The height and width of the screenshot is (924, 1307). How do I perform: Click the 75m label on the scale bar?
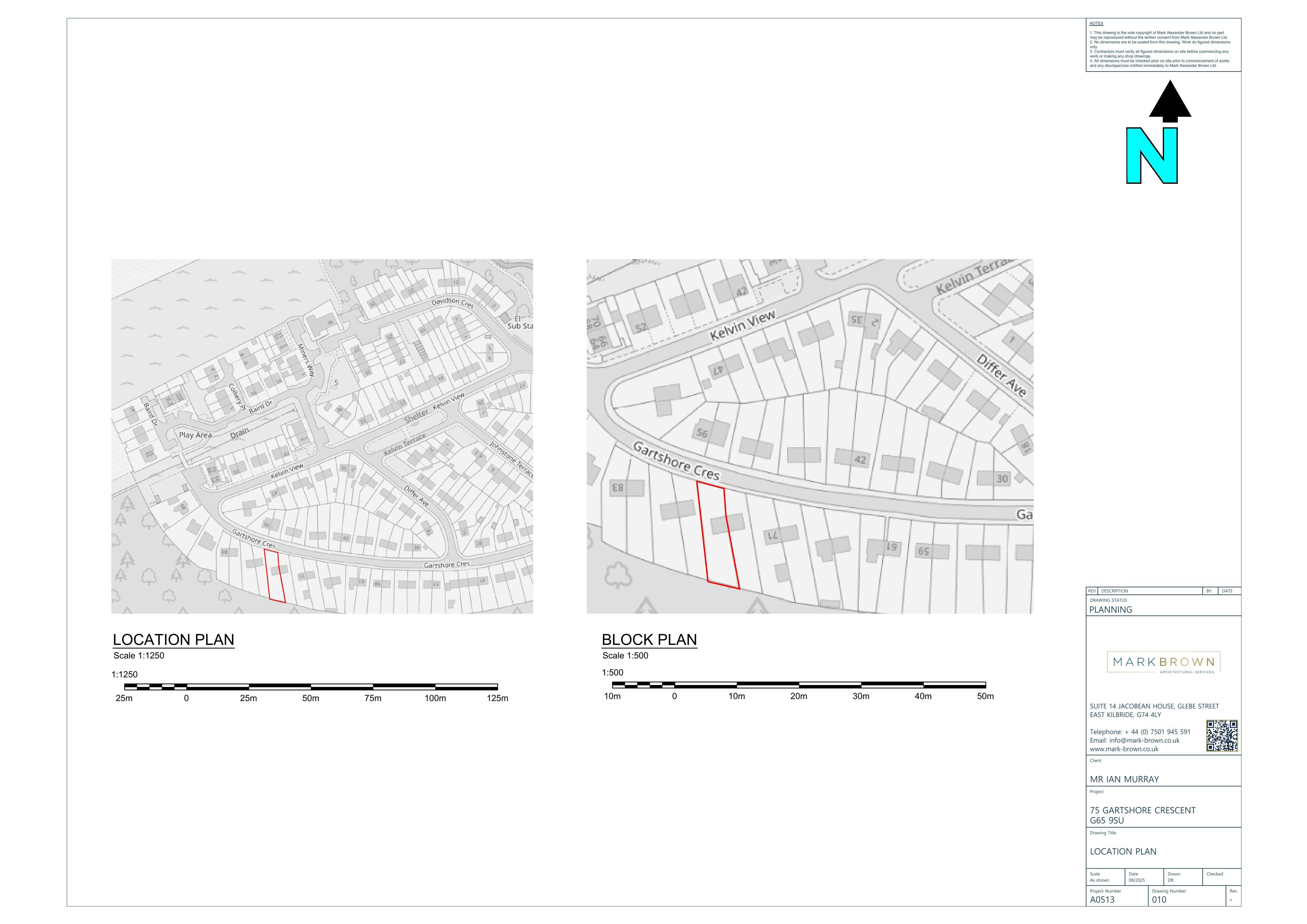(x=373, y=698)
